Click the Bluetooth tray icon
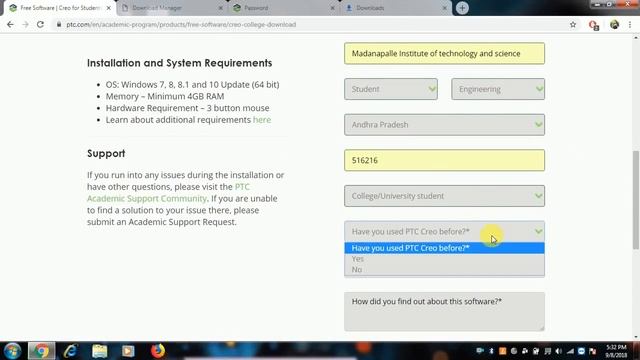Viewport: 640px width, 360px height. tap(491, 351)
